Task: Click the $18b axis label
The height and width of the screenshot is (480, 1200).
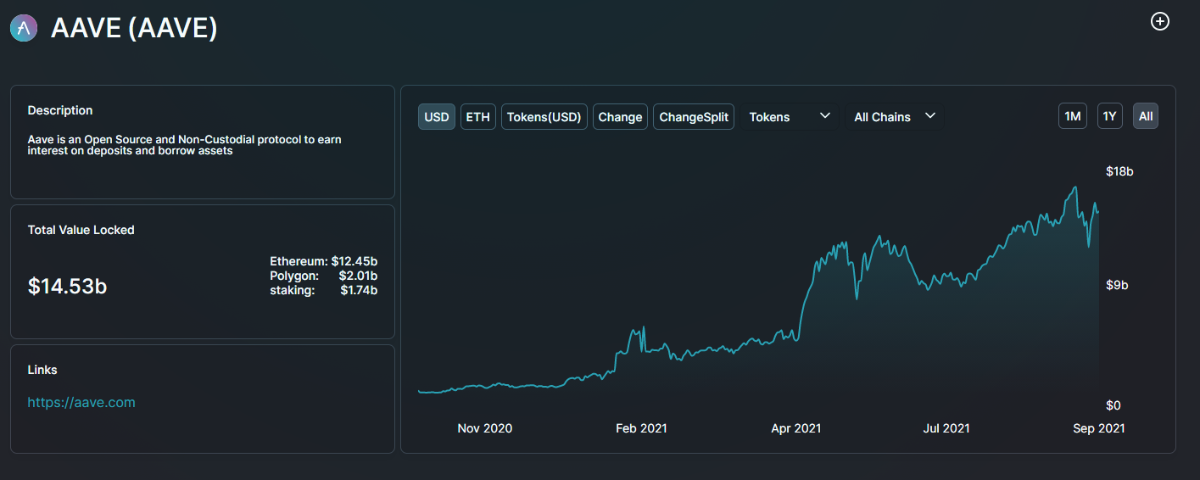Action: click(1119, 172)
